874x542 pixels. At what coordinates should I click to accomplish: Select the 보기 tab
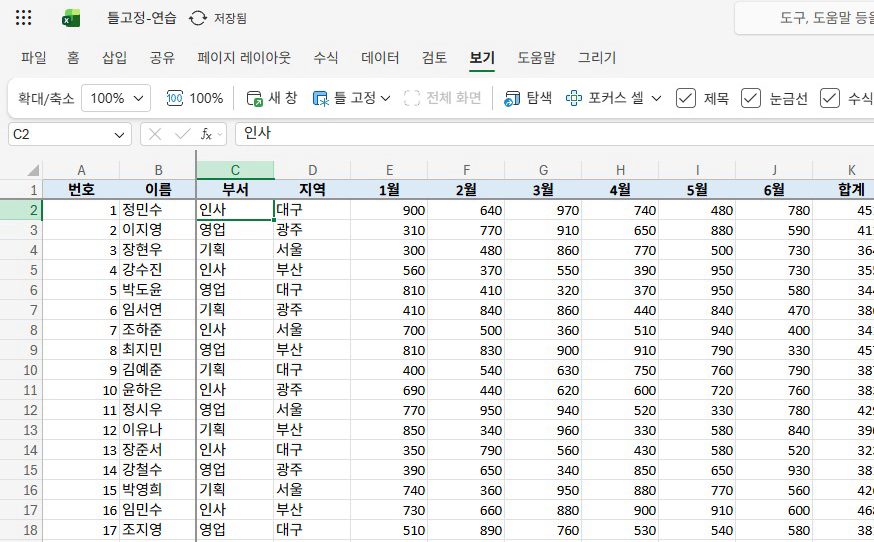pyautogui.click(x=482, y=57)
